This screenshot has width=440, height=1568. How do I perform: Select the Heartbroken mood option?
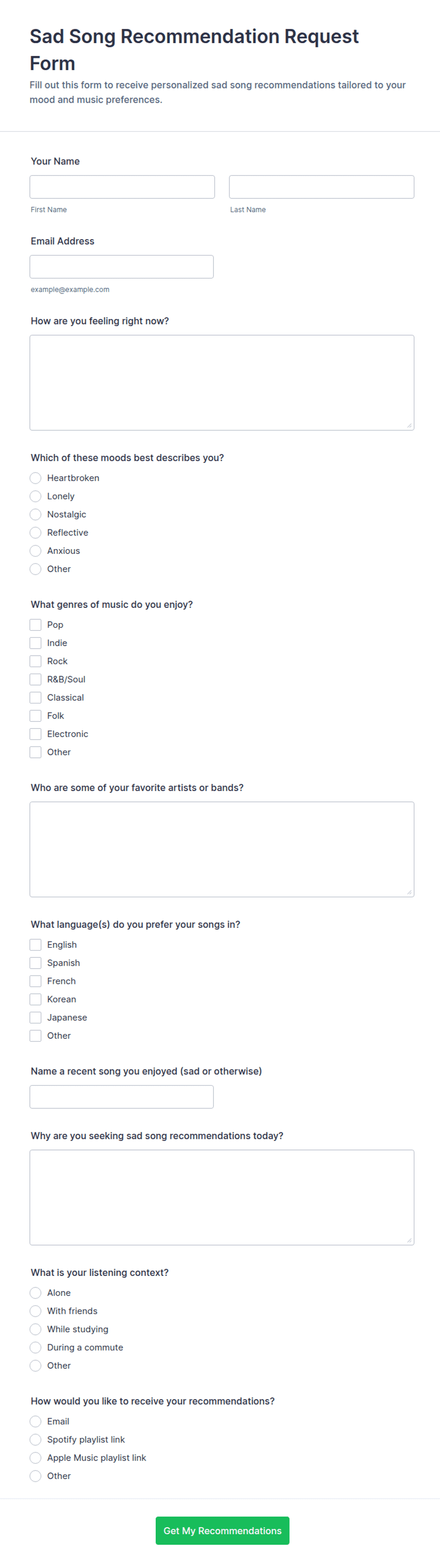35,478
